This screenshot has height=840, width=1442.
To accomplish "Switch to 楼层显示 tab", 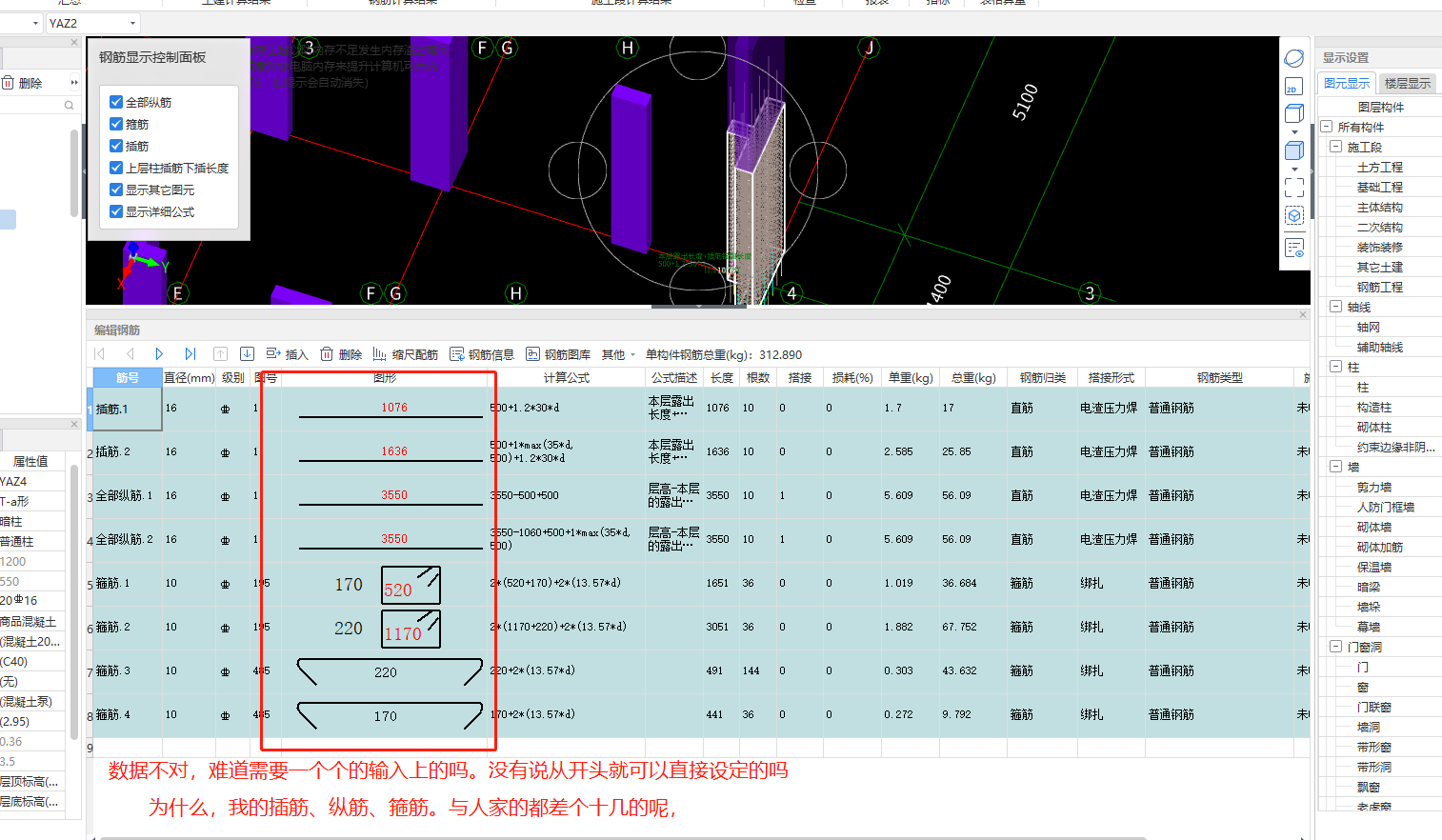I will pyautogui.click(x=1408, y=84).
